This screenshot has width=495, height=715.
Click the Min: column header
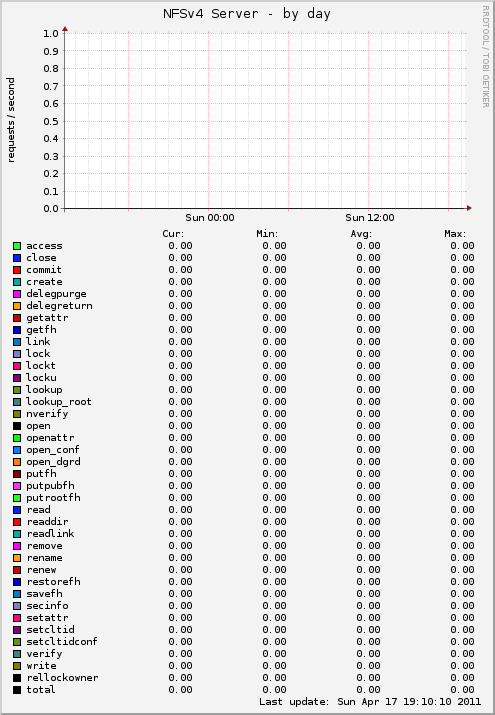(x=267, y=234)
